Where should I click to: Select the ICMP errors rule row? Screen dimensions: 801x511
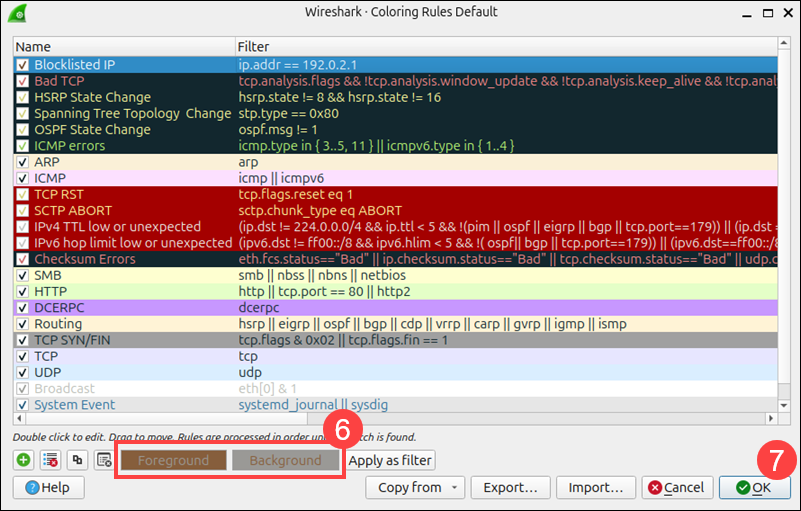pyautogui.click(x=395, y=146)
